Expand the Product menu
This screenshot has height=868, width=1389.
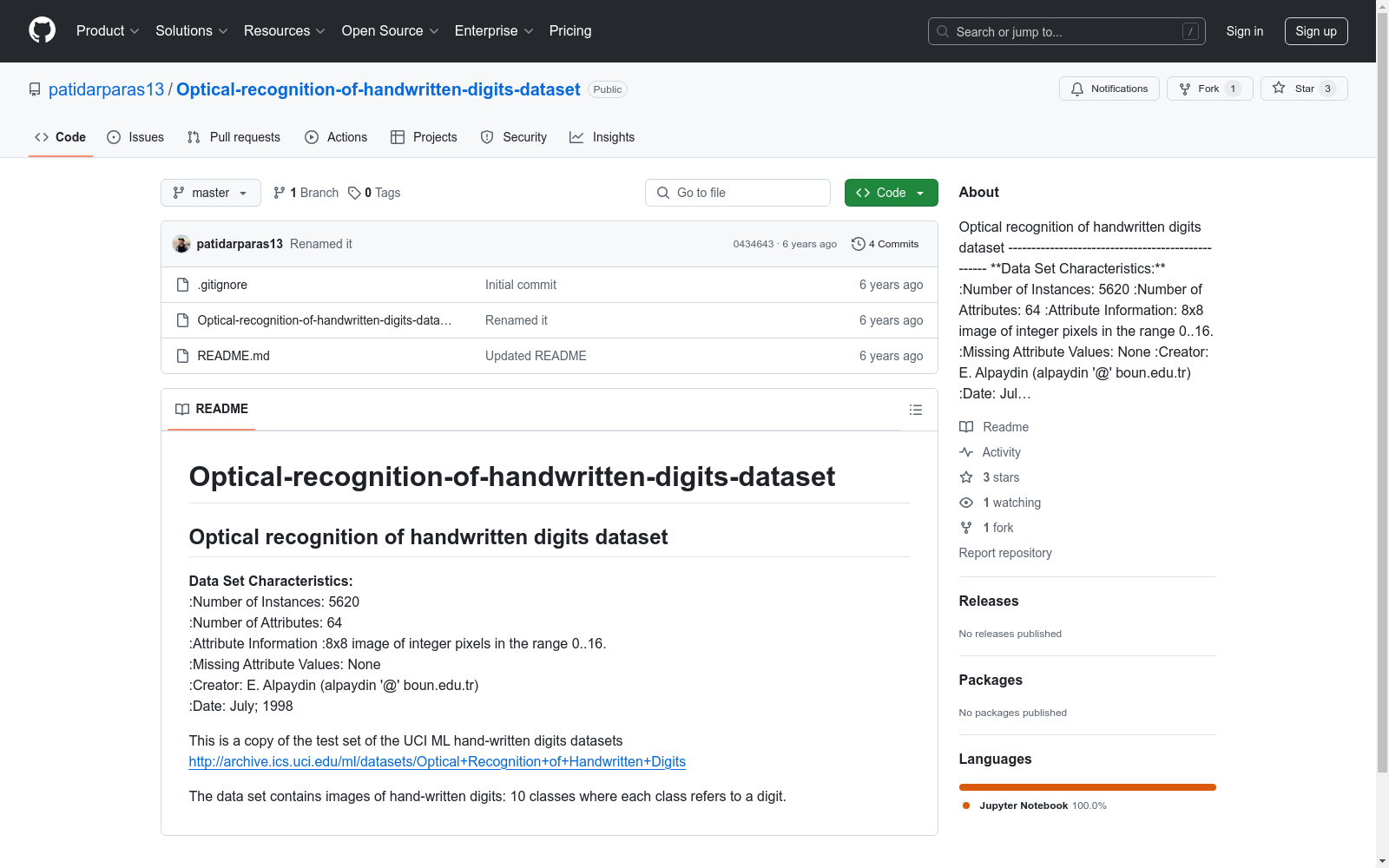pos(108,30)
